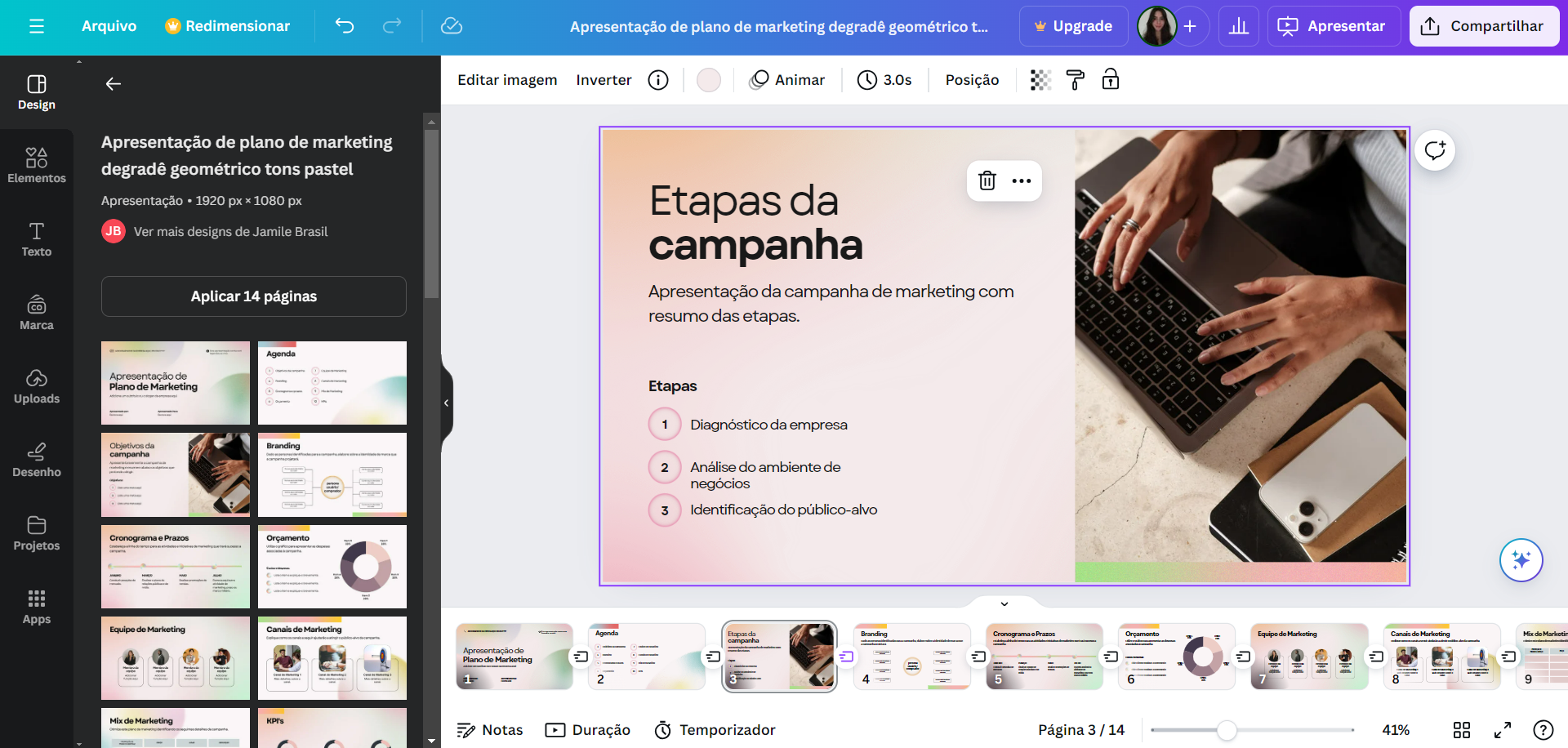Click the 41% zoom level
Viewport: 1568px width, 748px height.
1396,730
